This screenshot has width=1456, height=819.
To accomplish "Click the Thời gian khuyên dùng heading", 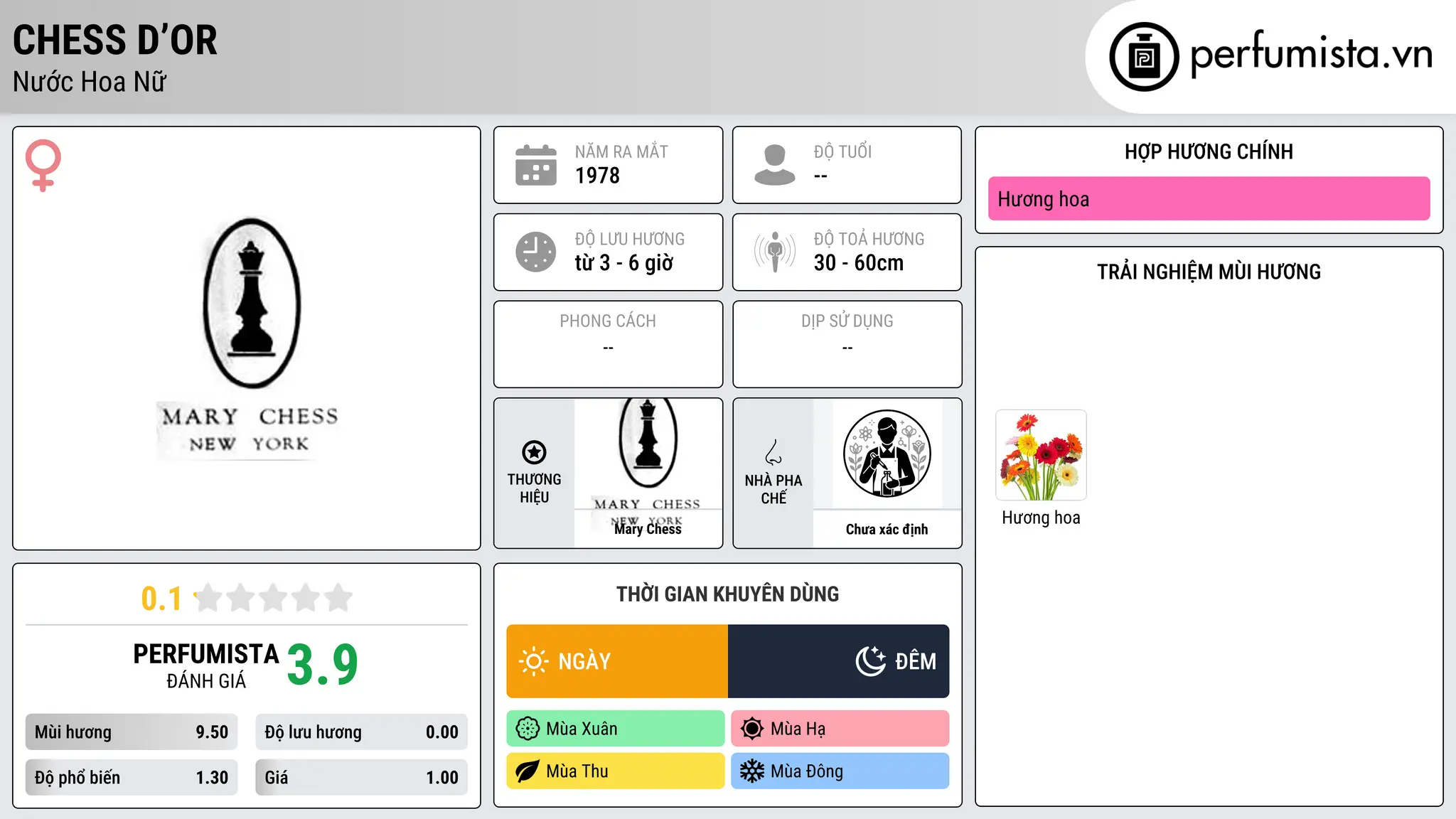I will pos(727,594).
